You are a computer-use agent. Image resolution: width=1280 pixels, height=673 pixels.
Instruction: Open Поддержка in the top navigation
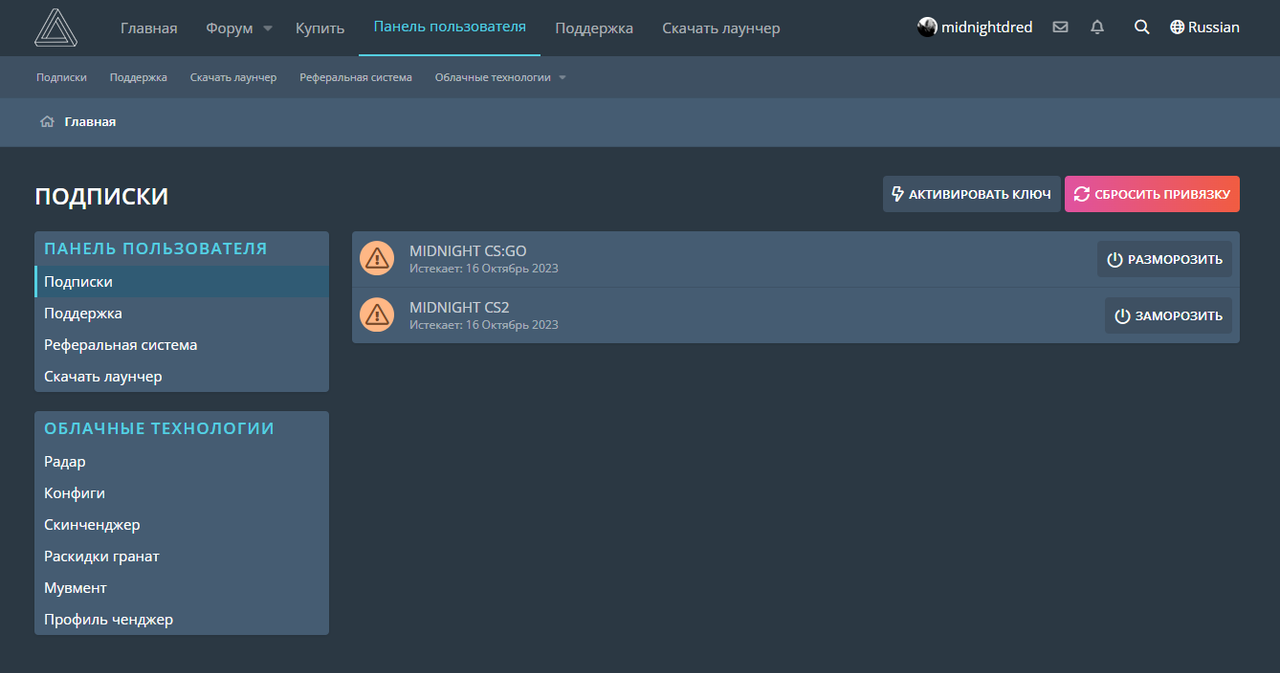[594, 28]
